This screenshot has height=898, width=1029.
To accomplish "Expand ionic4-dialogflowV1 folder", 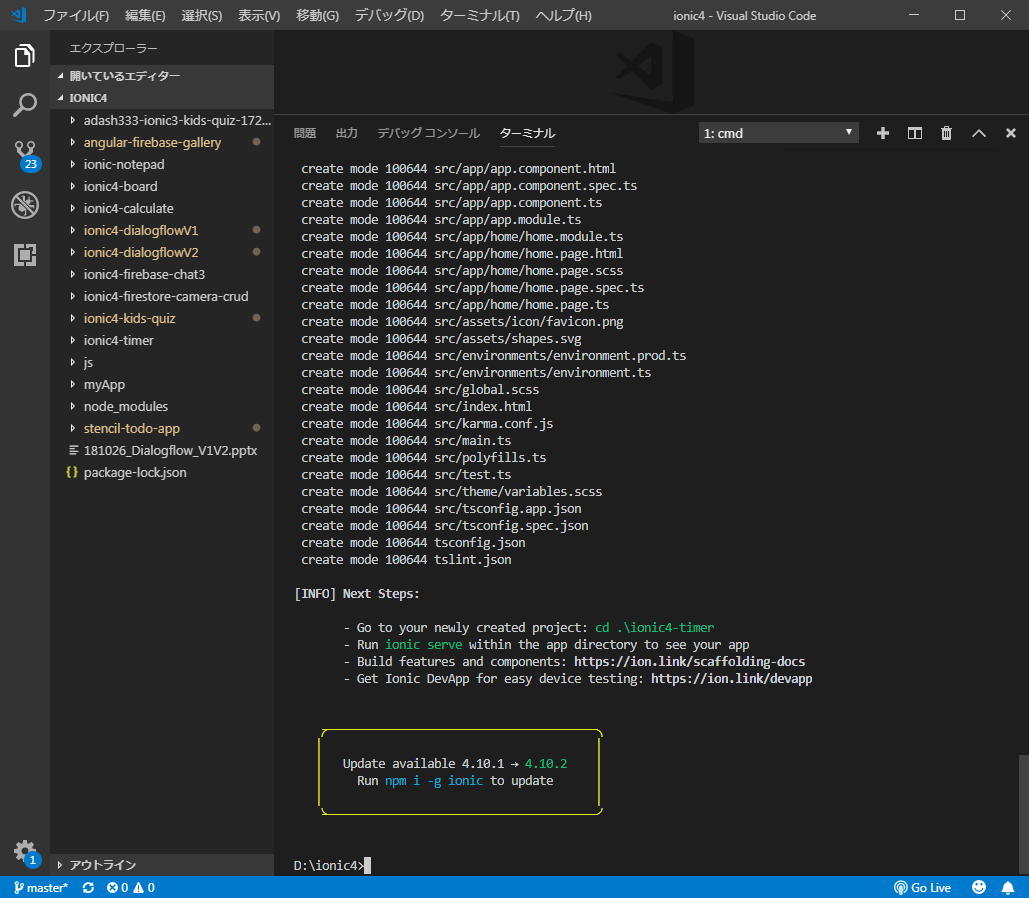I will pos(162,230).
